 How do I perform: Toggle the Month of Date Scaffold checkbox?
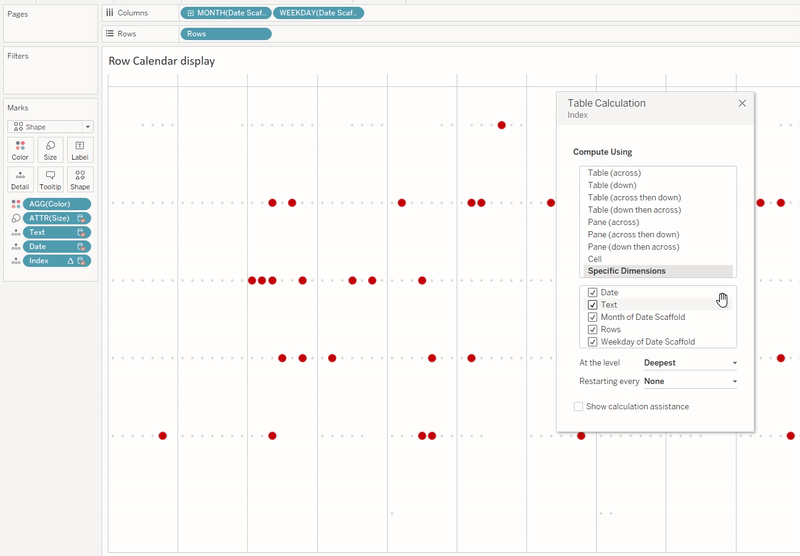593,317
